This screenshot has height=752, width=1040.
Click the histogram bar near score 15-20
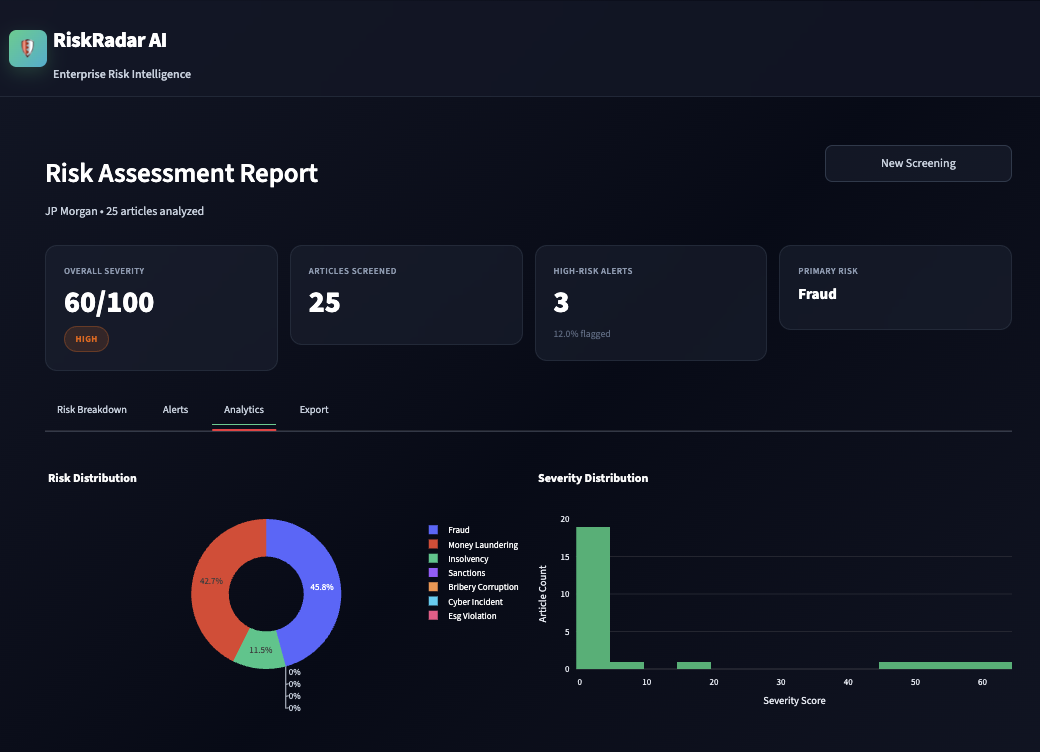click(694, 665)
